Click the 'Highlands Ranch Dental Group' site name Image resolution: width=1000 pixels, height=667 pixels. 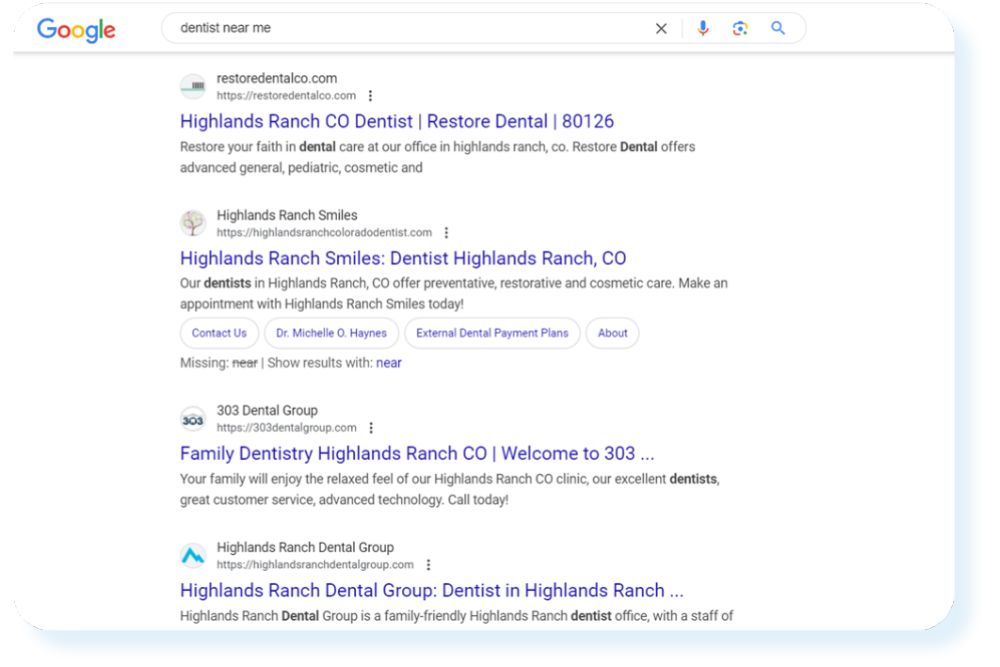point(305,548)
